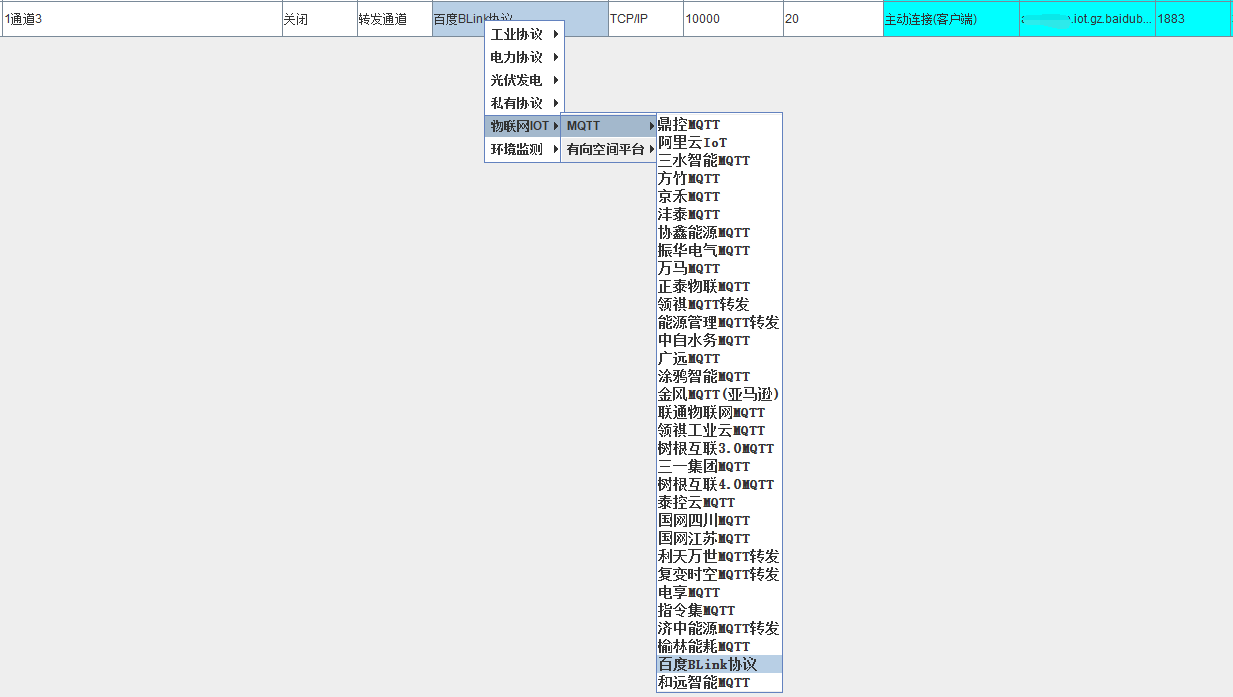Click the 主动连接(客户端) cell
Viewport: 1233px width, 697px height.
[x=951, y=19]
